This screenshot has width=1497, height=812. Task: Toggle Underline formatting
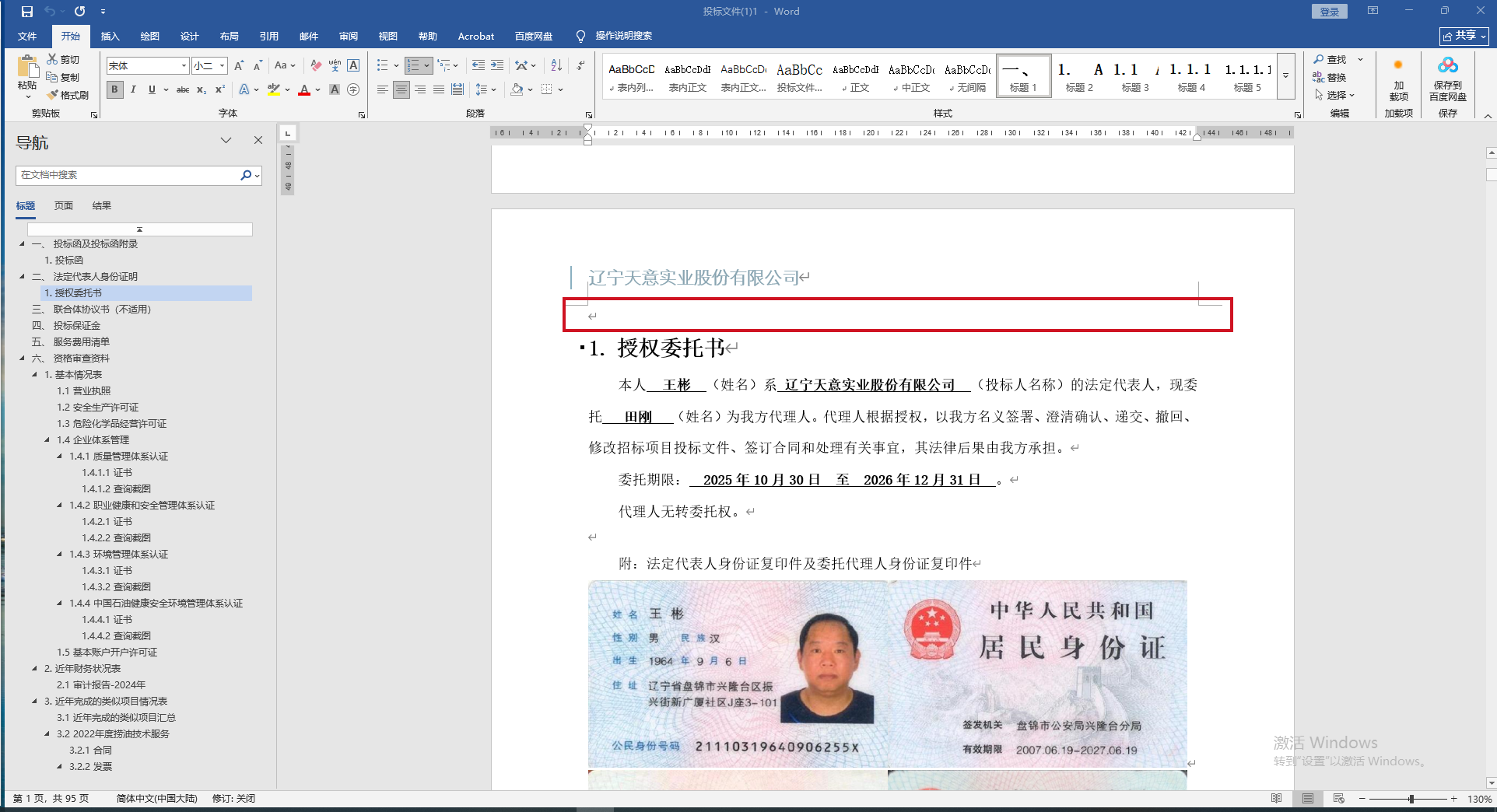(x=152, y=90)
